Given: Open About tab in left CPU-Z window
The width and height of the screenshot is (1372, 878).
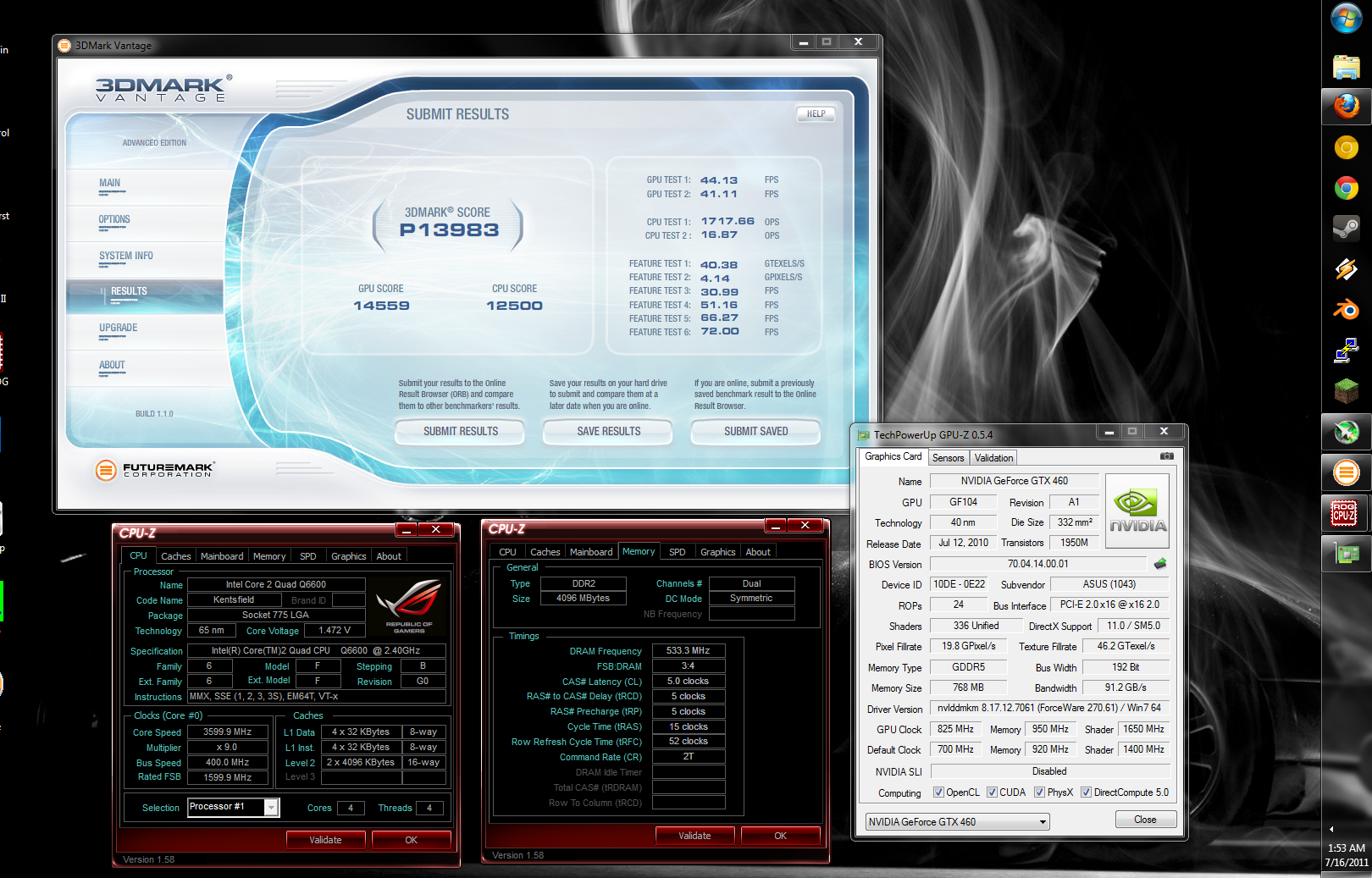Looking at the screenshot, I should (x=389, y=556).
